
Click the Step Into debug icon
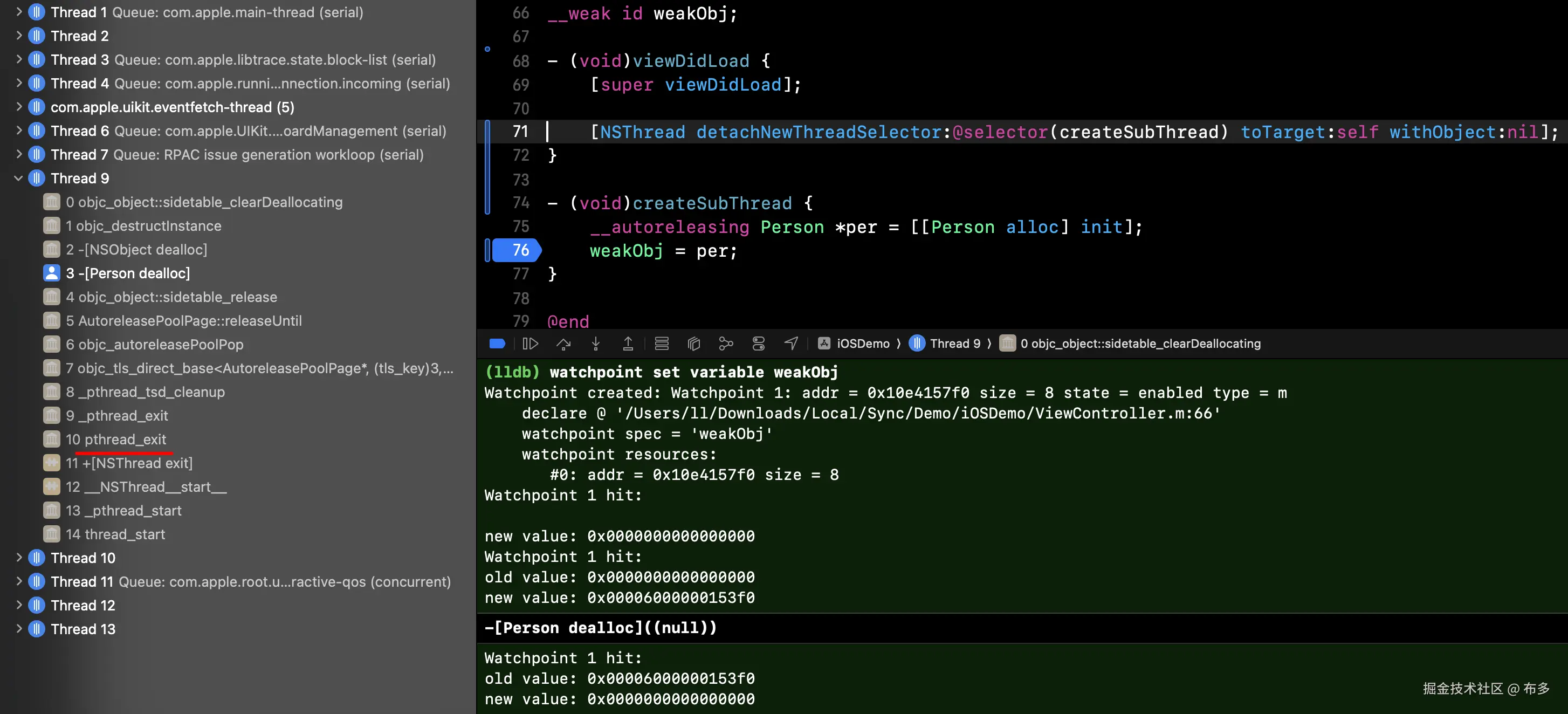point(595,344)
